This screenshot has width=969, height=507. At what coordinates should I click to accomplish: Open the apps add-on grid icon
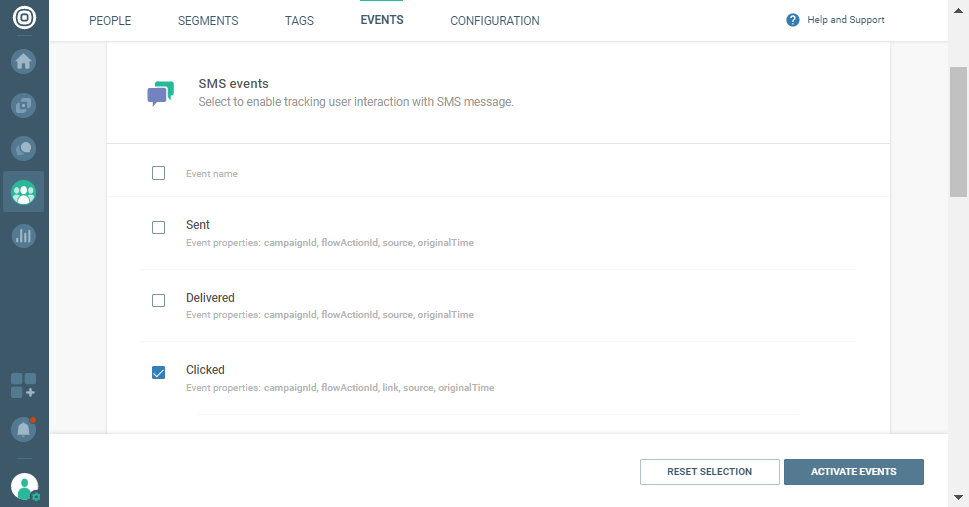coord(24,386)
